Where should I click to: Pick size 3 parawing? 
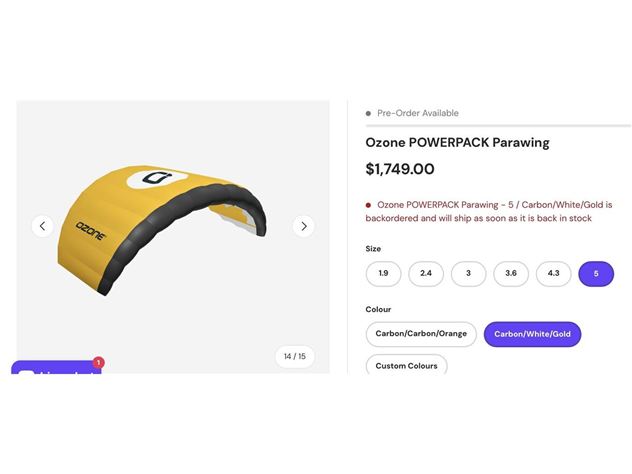(468, 274)
